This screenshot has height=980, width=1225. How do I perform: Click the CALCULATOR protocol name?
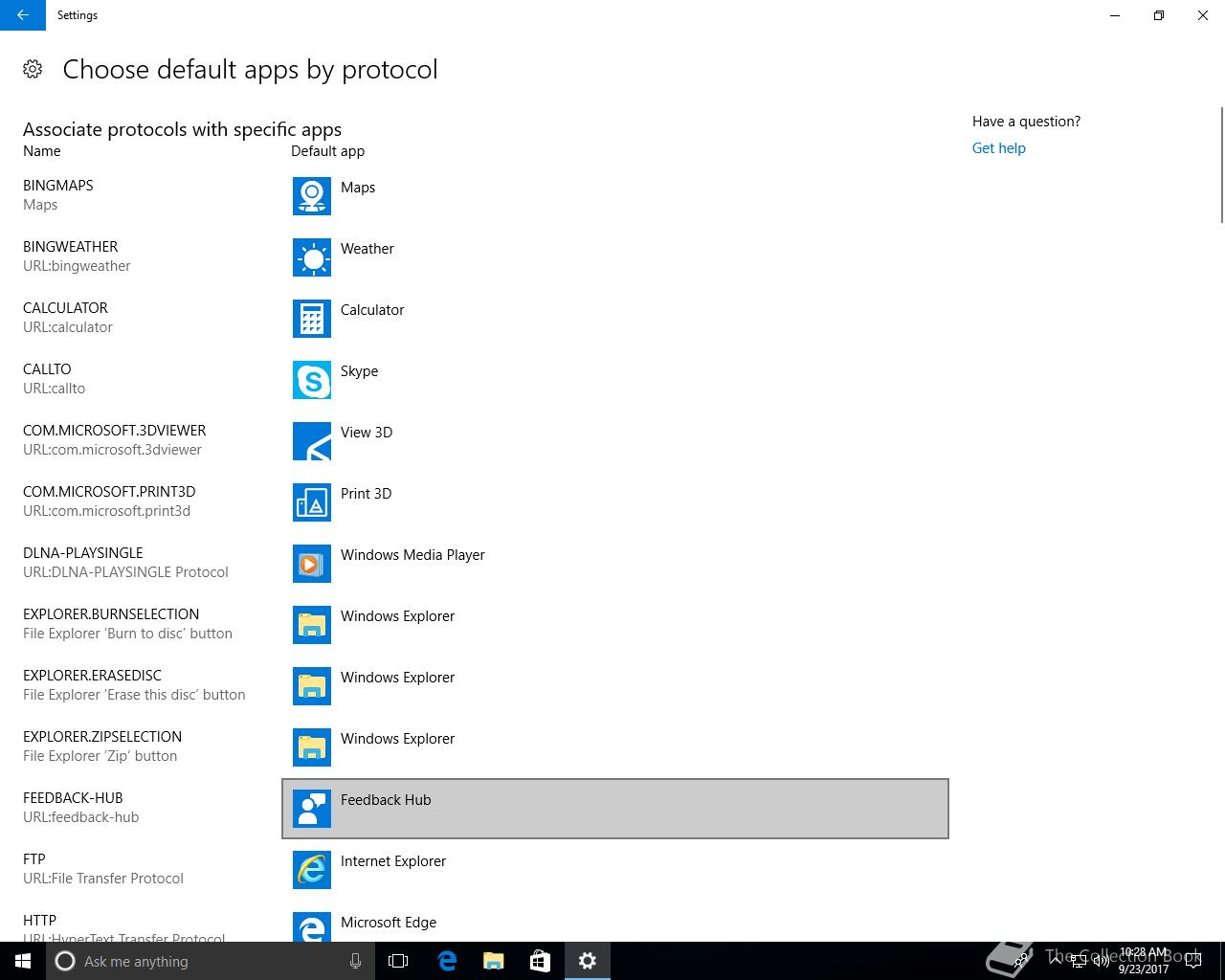[x=65, y=308]
